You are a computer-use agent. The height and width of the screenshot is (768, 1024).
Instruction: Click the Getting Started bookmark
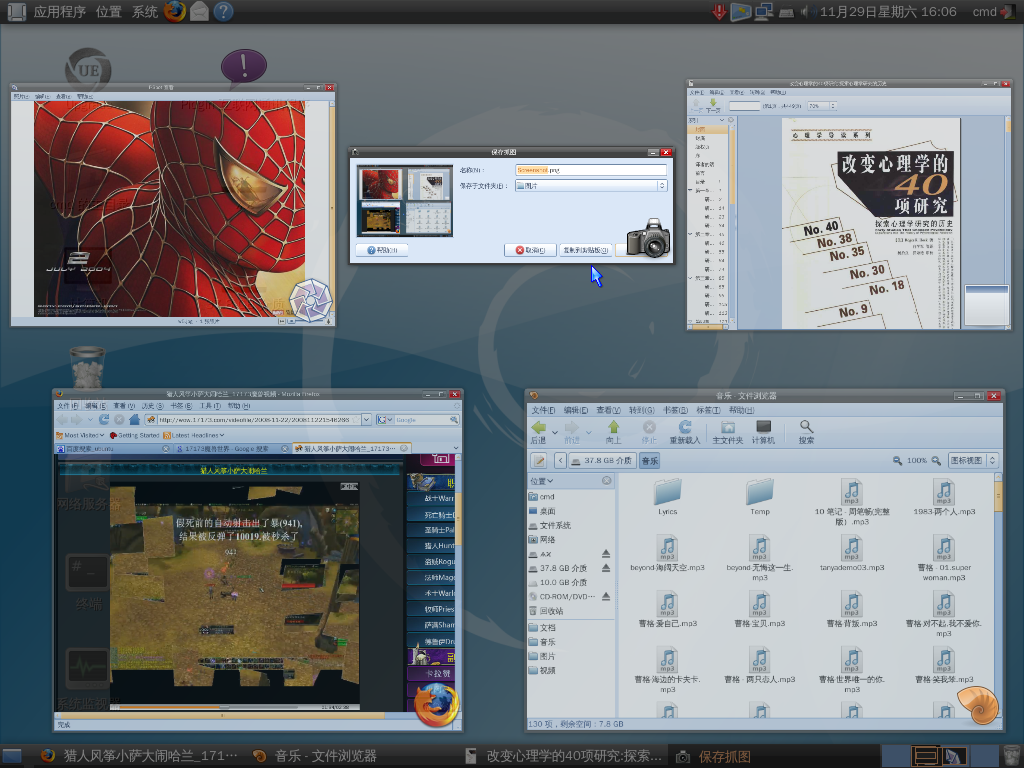pyautogui.click(x=134, y=435)
